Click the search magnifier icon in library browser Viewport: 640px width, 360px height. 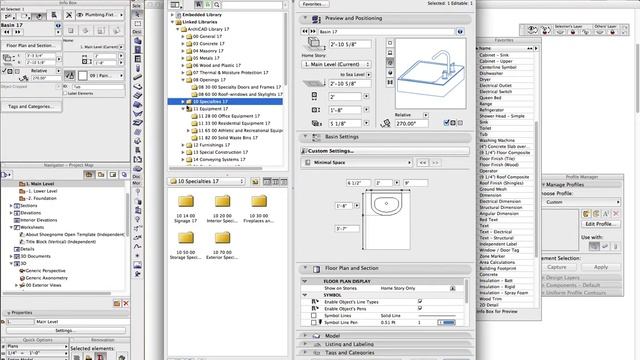pos(217,4)
